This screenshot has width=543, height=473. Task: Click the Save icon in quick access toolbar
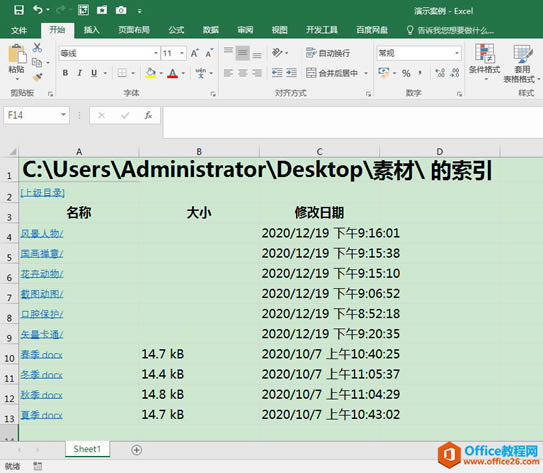(19, 10)
